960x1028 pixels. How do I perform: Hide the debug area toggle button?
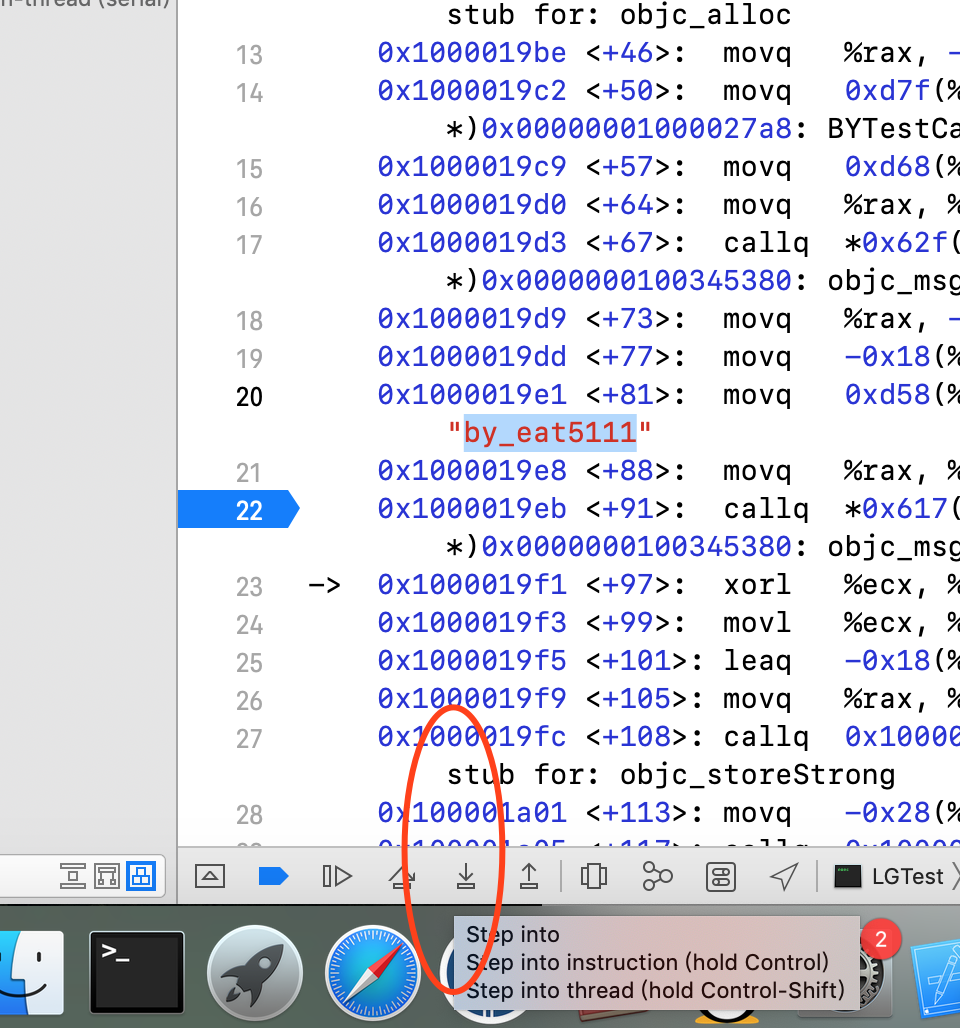pyautogui.click(x=210, y=876)
